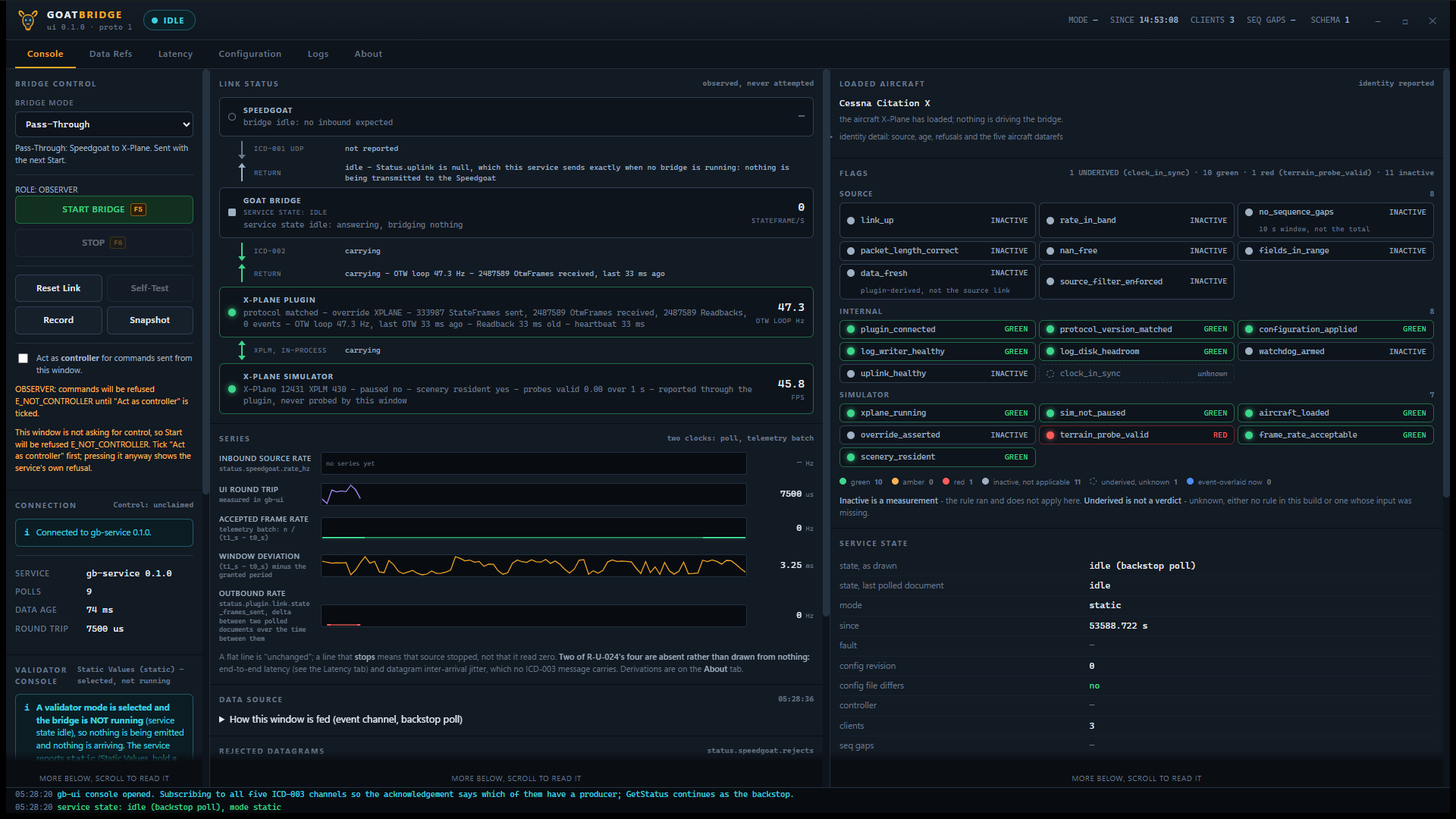This screenshot has width=1456, height=819.
Task: Click the X-Plane Simulator green status dot
Action: pos(232,389)
